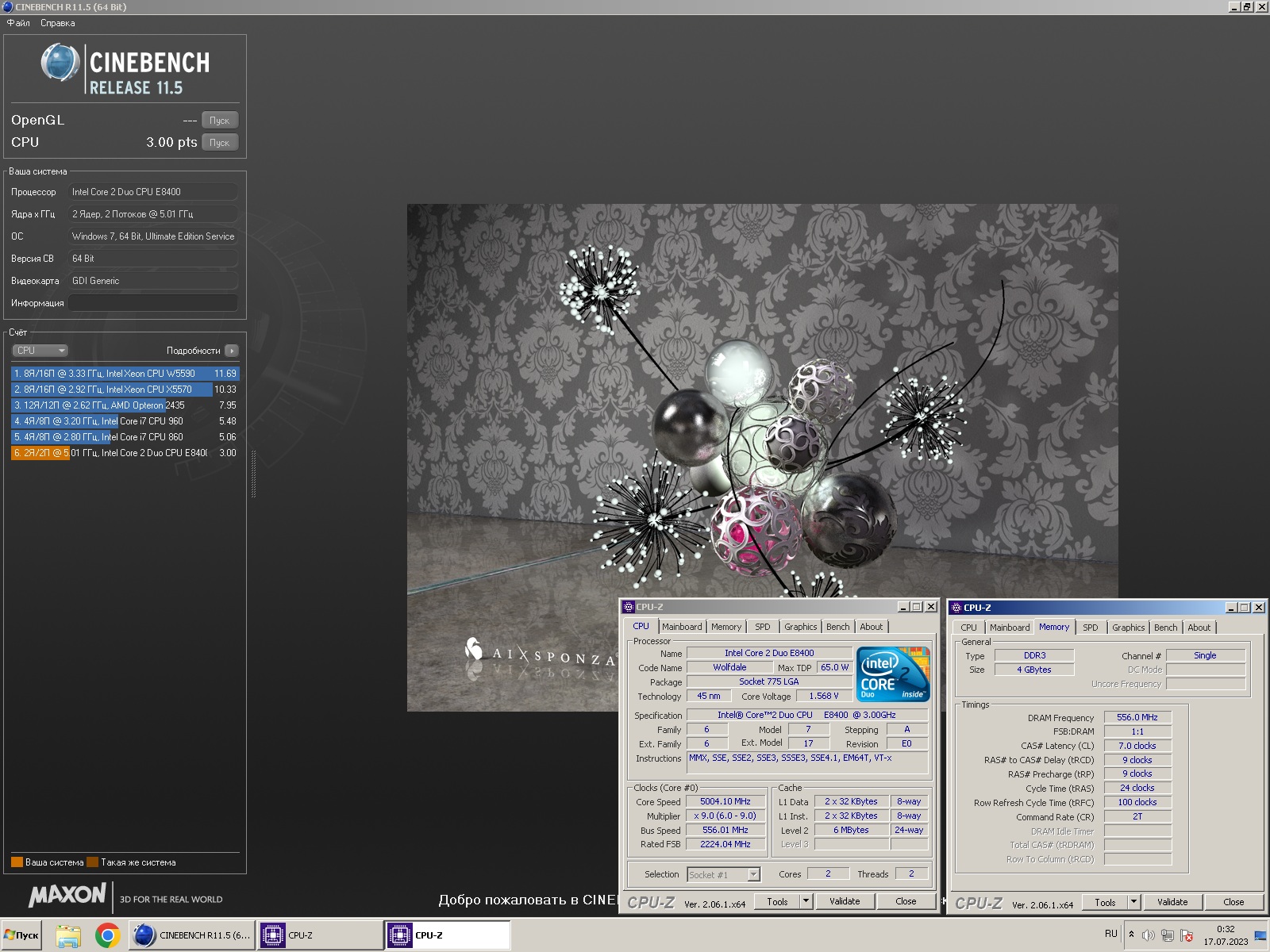The image size is (1270, 952).
Task: Open About tab in right CPU-Z
Action: point(1199,628)
